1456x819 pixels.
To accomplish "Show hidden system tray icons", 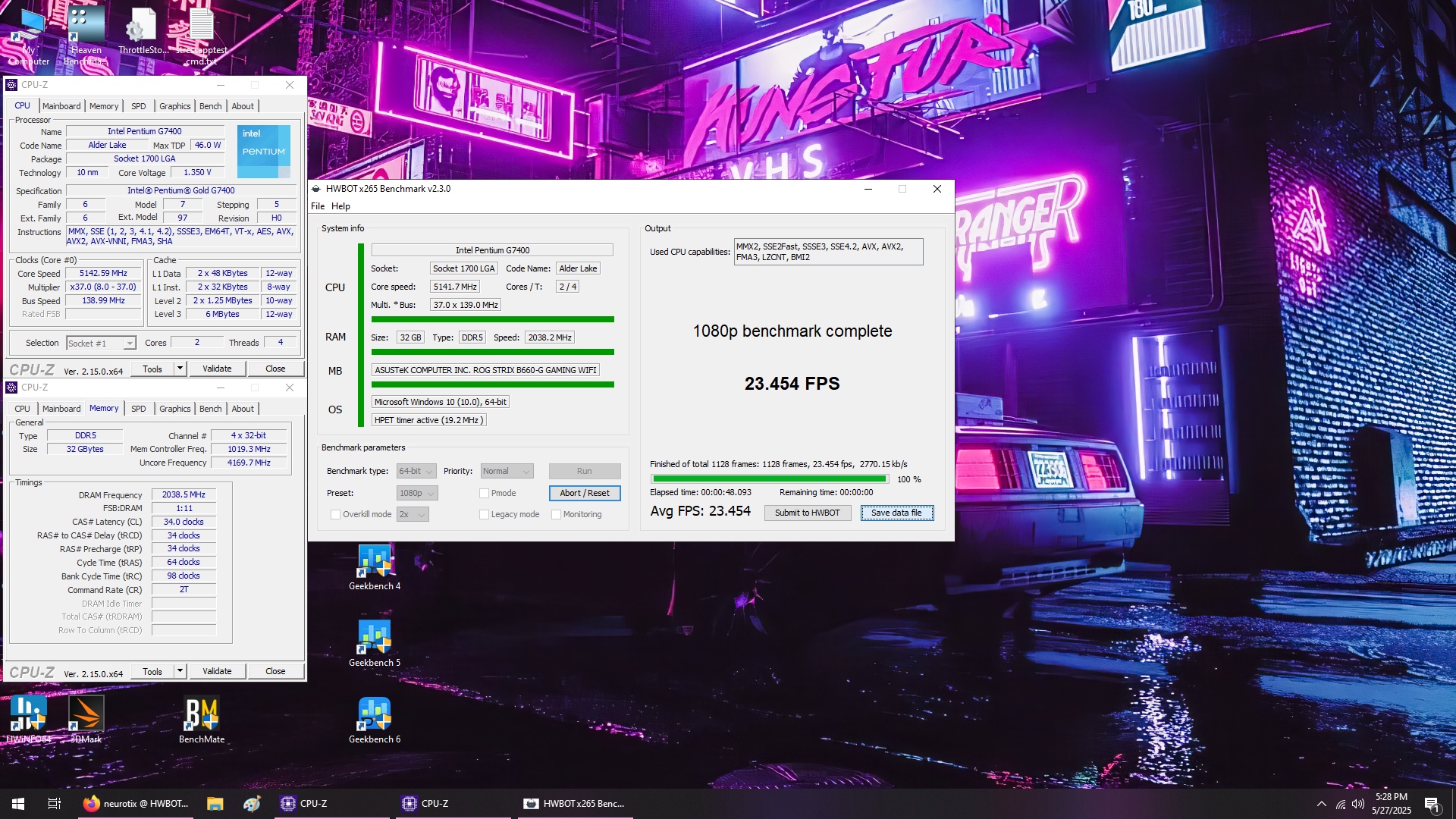I will point(1322,804).
